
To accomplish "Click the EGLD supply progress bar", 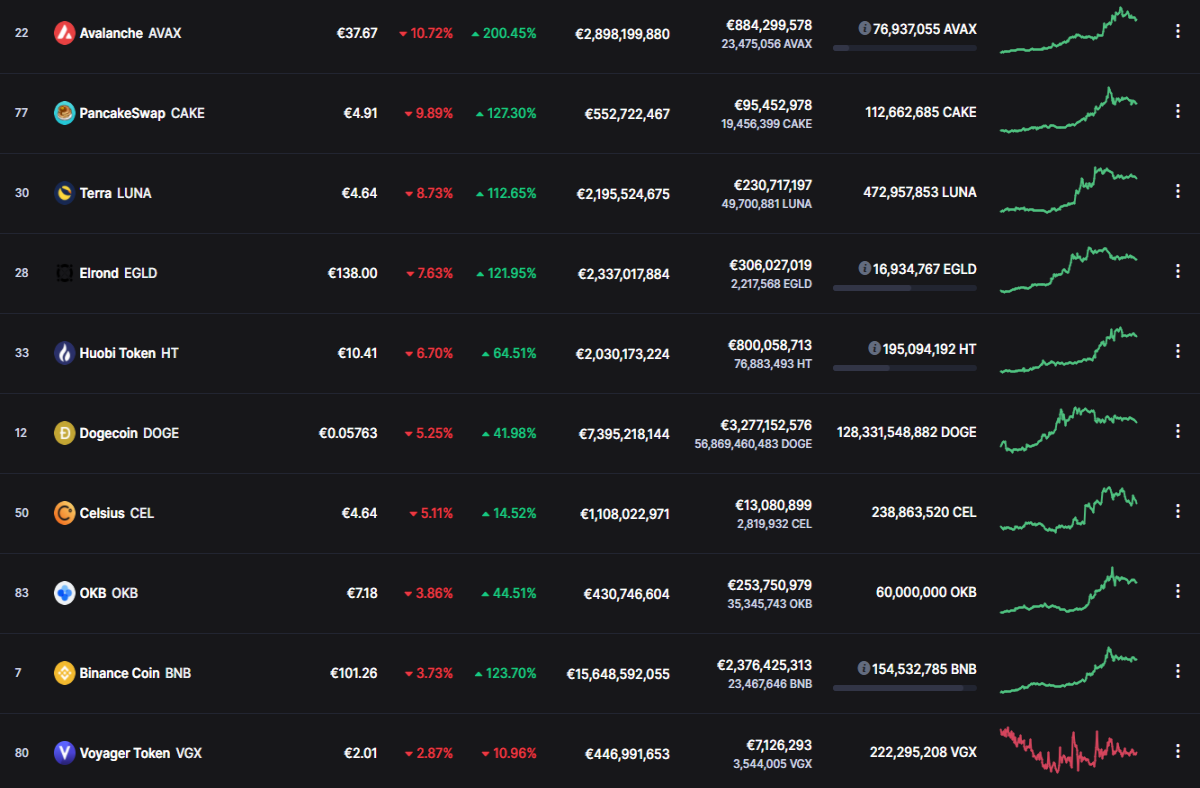I will (905, 288).
